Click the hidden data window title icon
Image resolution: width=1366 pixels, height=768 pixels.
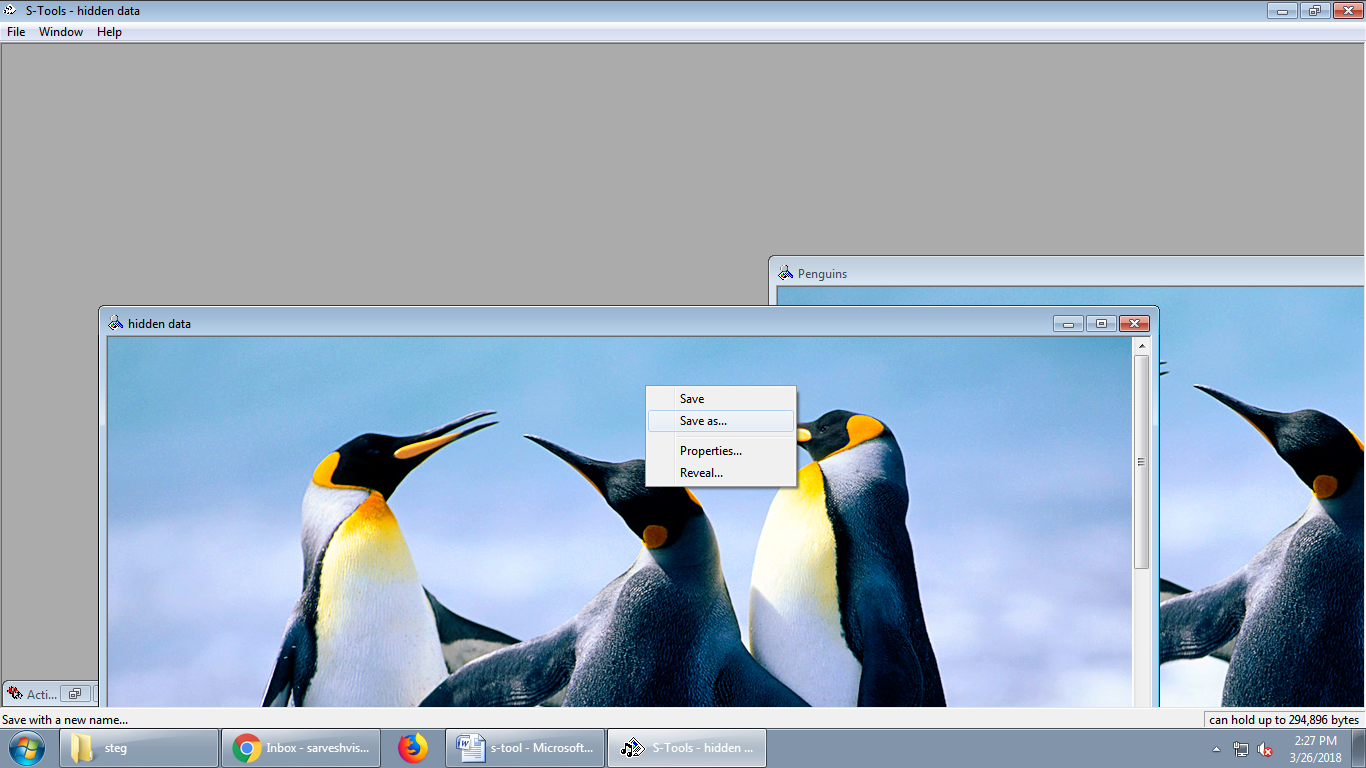(116, 323)
